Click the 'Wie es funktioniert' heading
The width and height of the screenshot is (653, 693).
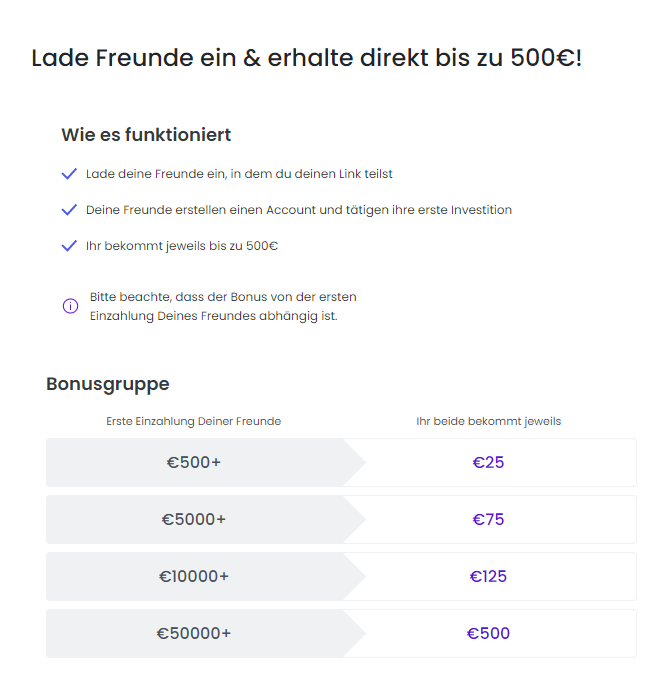[x=146, y=135]
